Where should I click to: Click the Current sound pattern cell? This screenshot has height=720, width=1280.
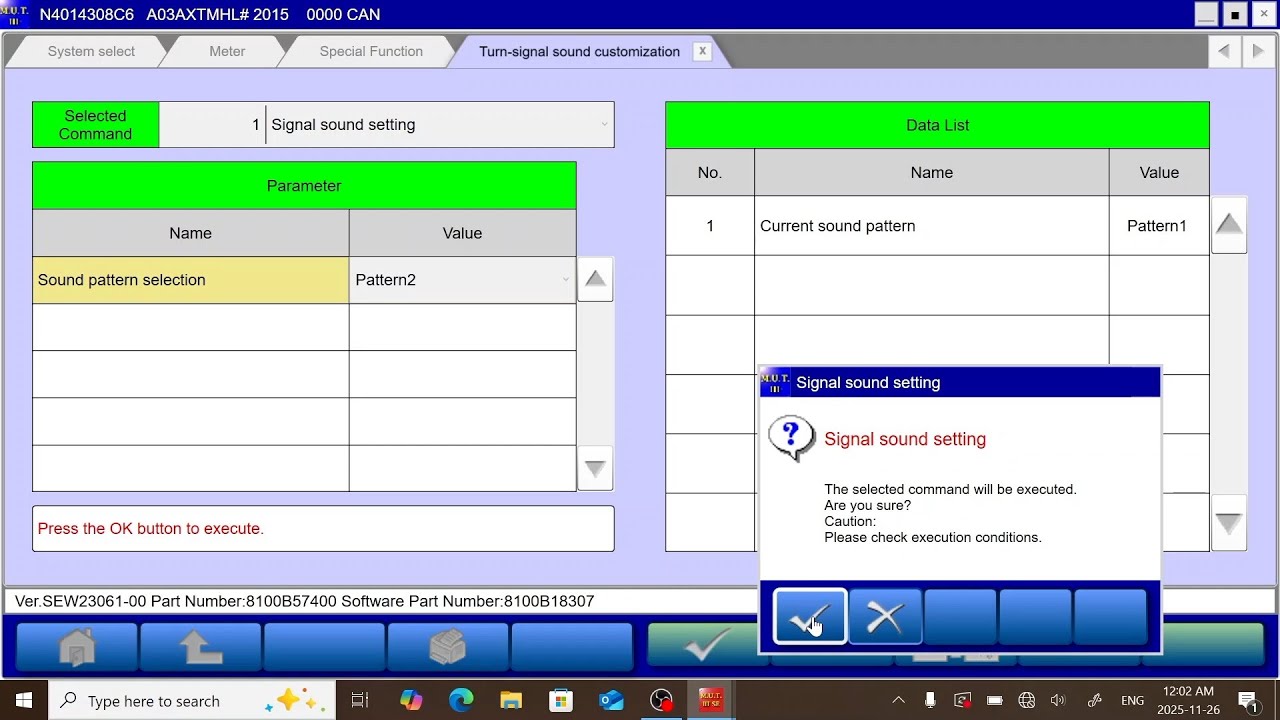pos(931,226)
